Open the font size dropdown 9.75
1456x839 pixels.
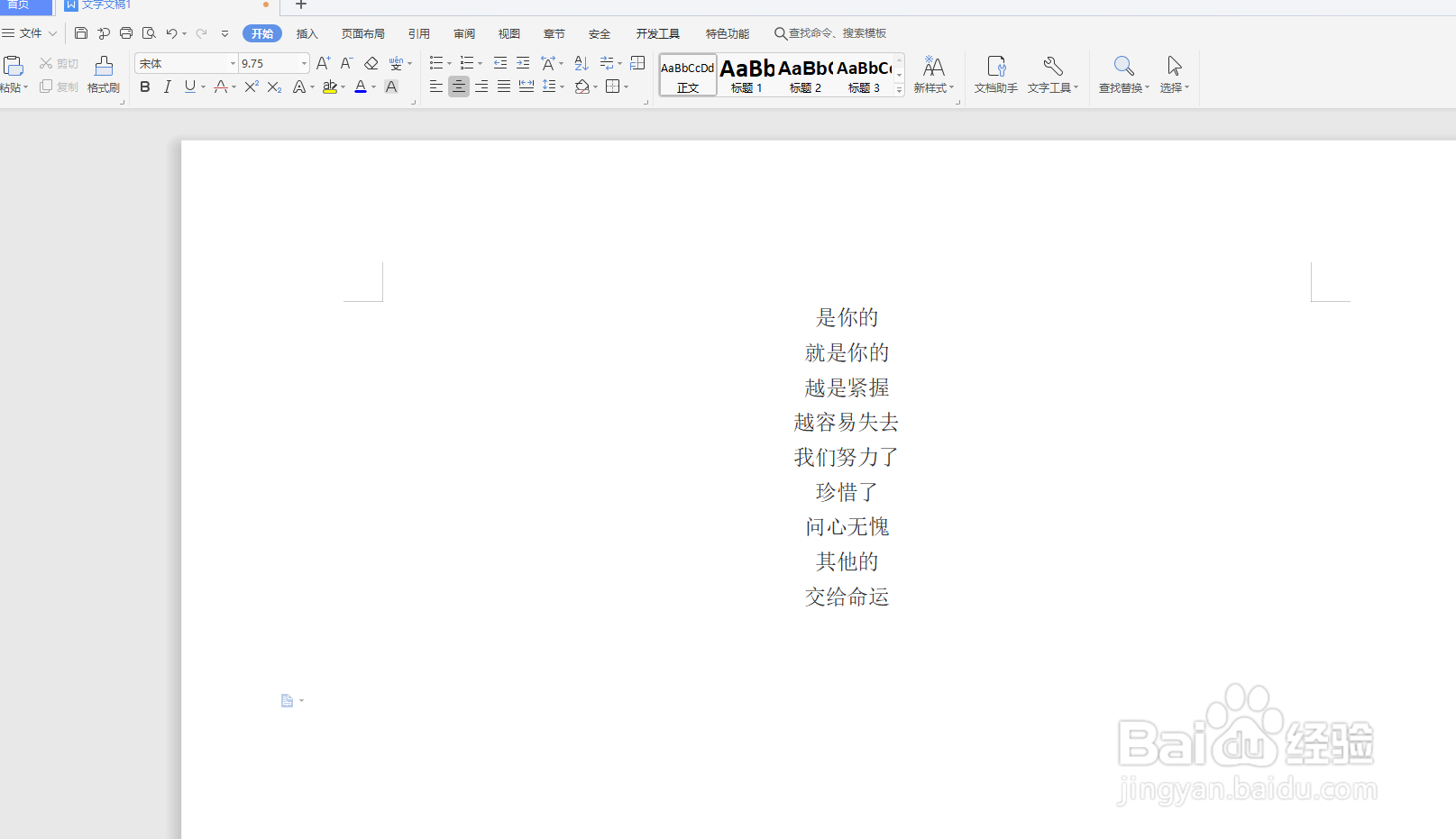[x=304, y=63]
